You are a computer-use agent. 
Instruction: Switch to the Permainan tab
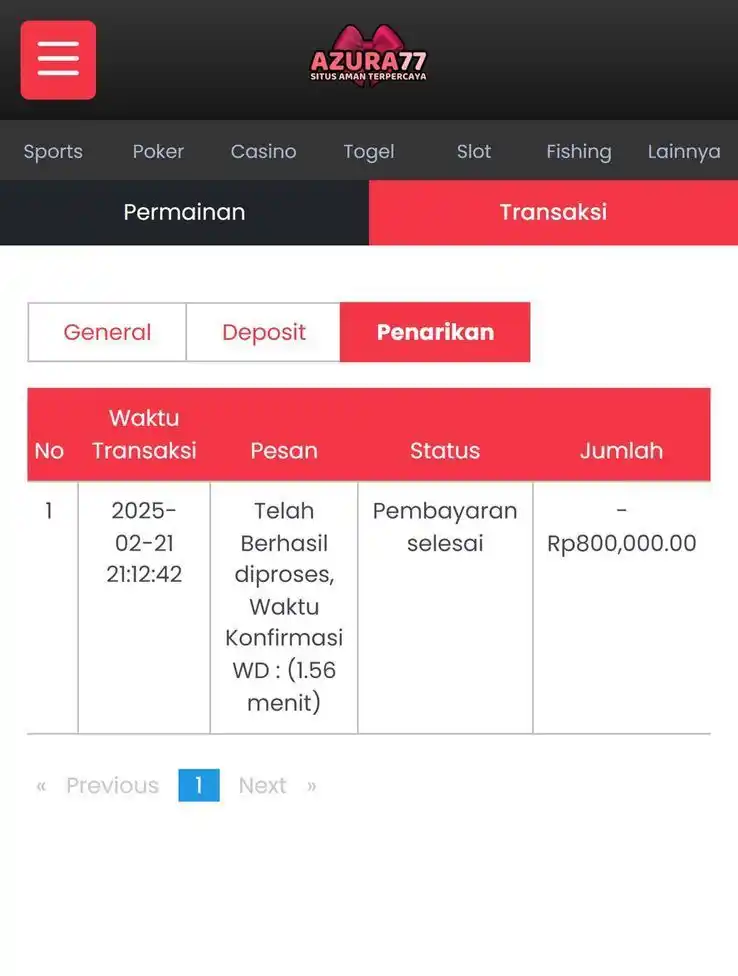coord(184,212)
